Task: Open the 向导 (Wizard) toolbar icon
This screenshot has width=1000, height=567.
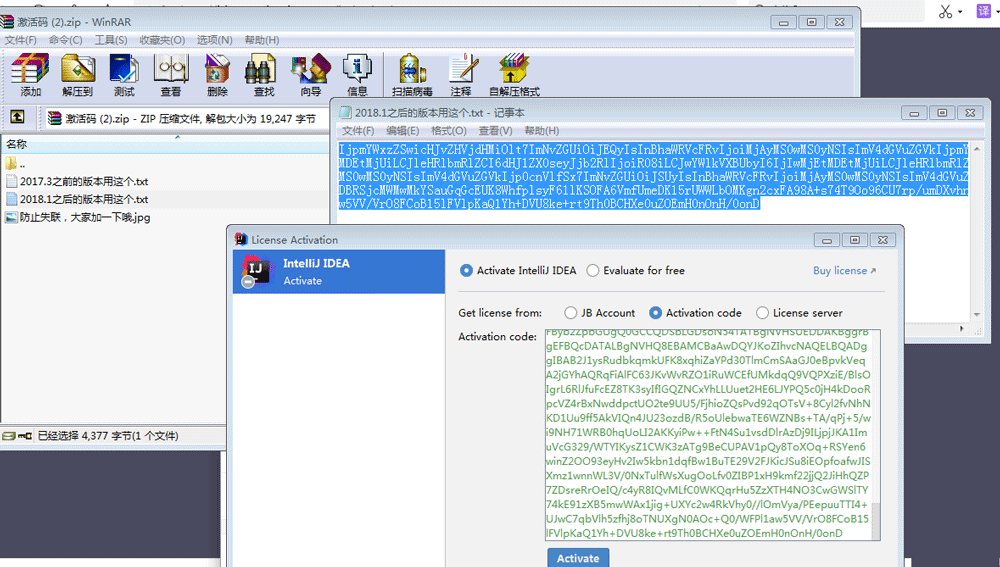Action: click(310, 75)
